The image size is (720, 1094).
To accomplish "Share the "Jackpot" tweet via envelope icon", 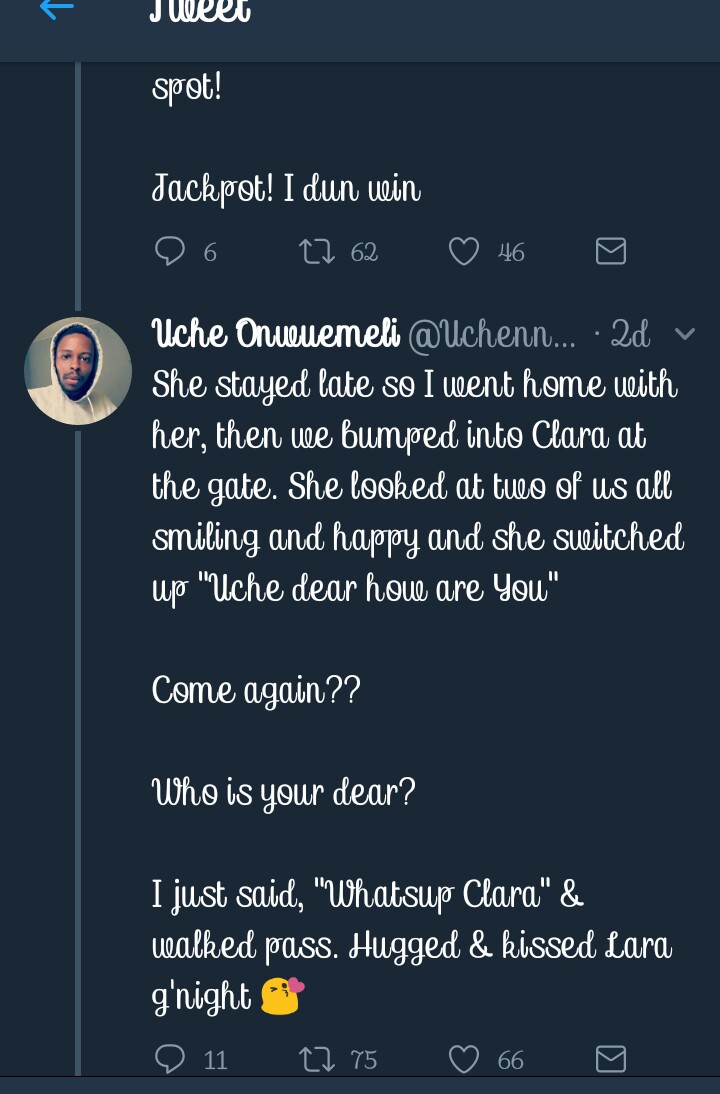I will click(x=610, y=251).
